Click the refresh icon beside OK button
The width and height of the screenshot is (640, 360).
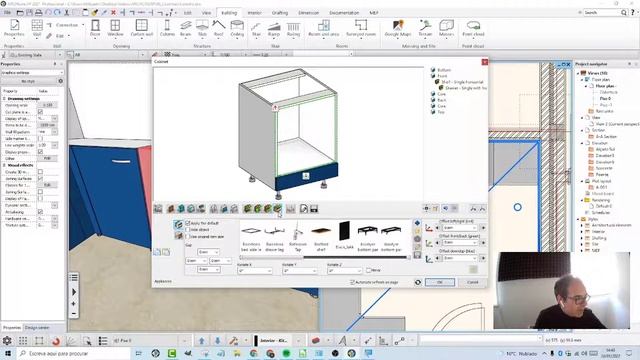(x=418, y=282)
